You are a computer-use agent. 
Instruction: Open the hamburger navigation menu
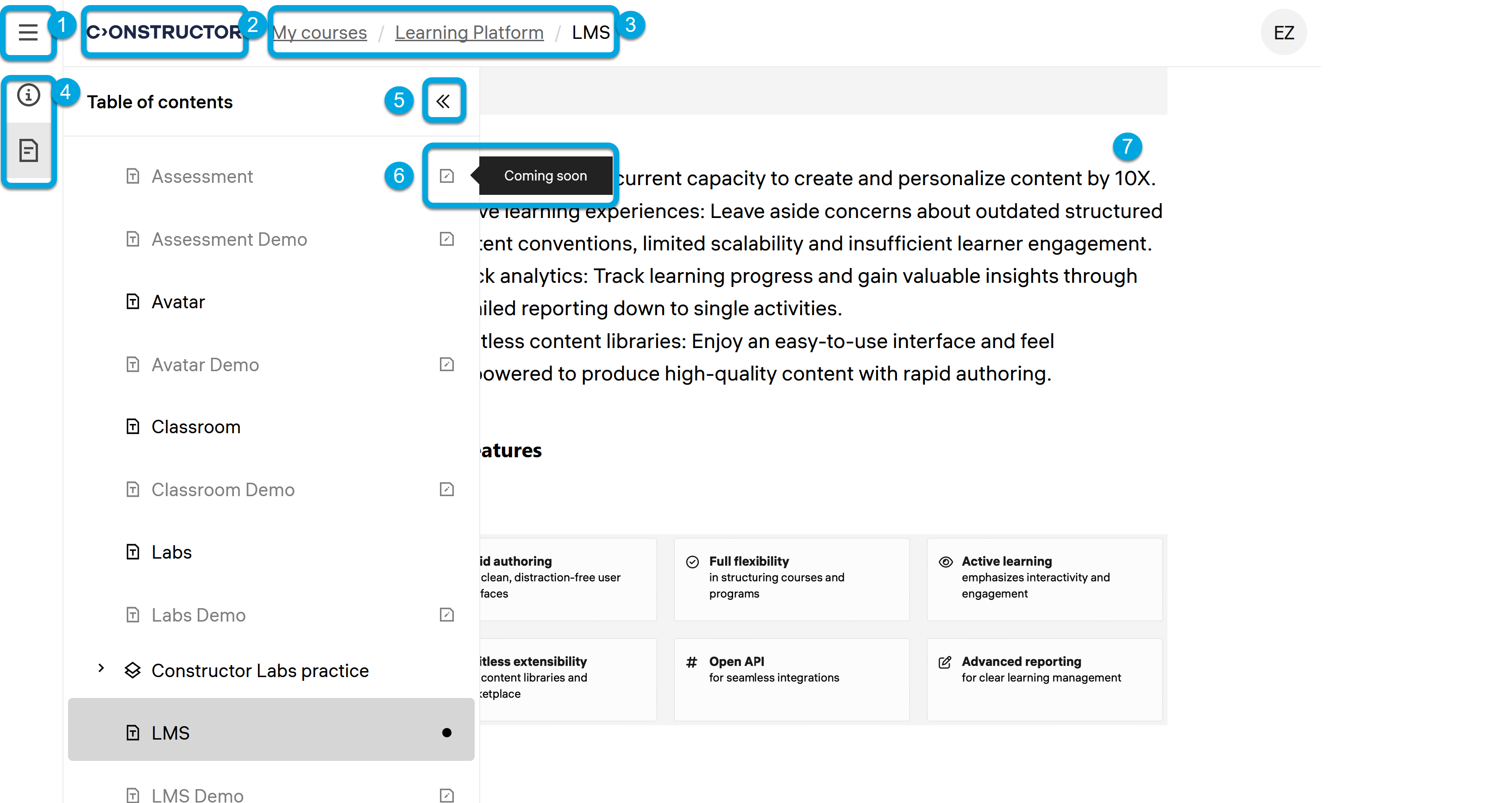pos(28,32)
